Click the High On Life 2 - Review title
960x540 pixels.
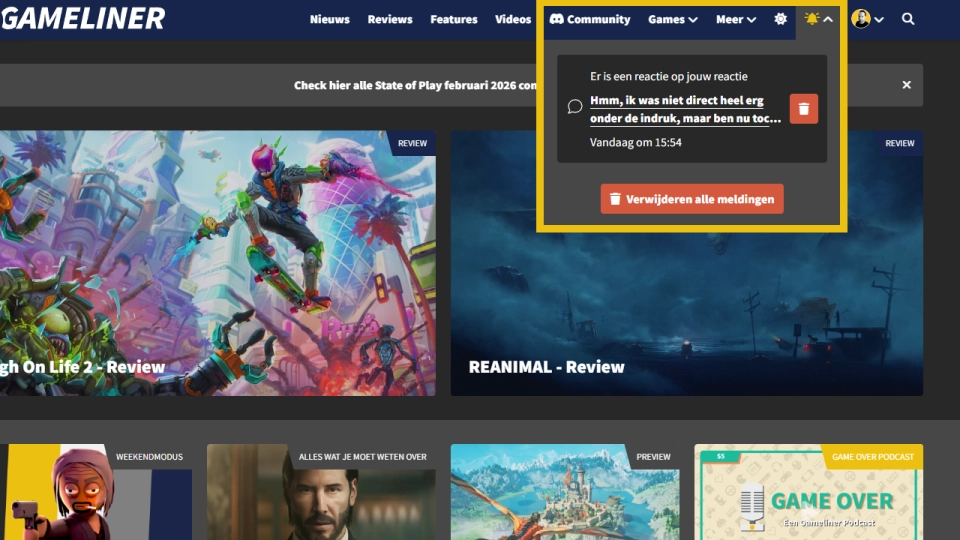83,367
